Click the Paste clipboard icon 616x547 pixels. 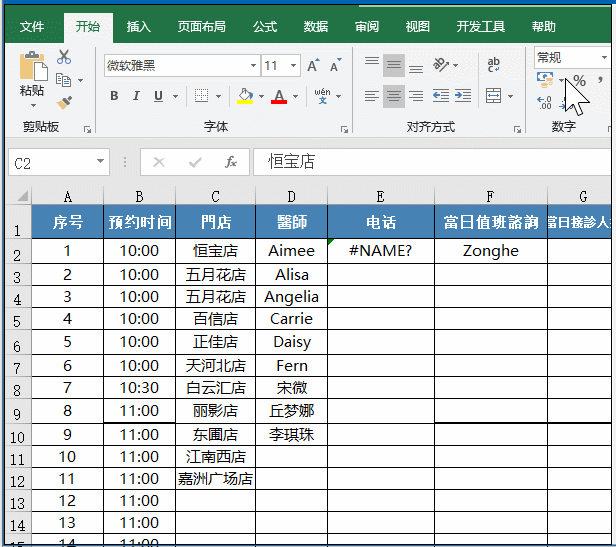click(32, 74)
